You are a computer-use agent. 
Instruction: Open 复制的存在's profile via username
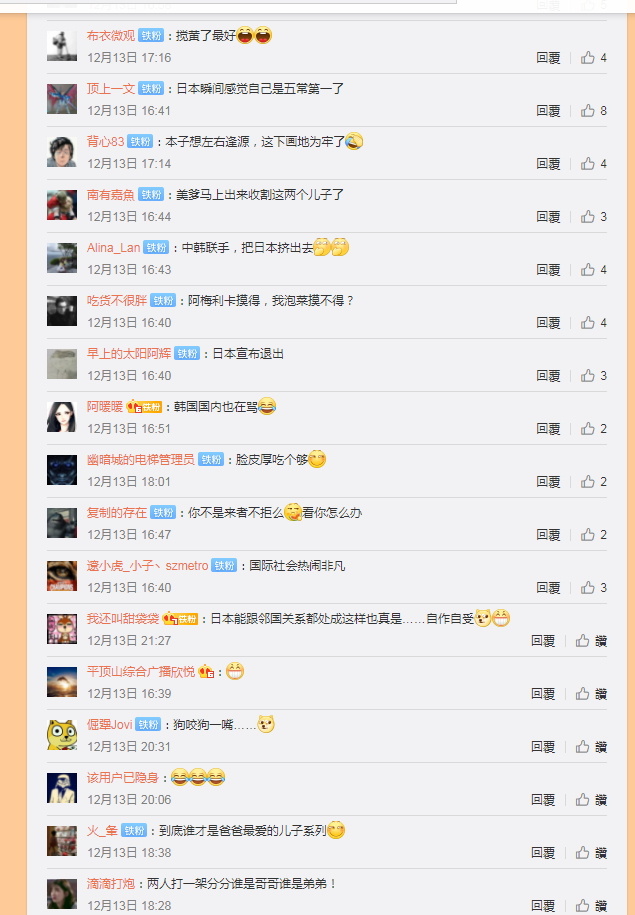coord(117,512)
